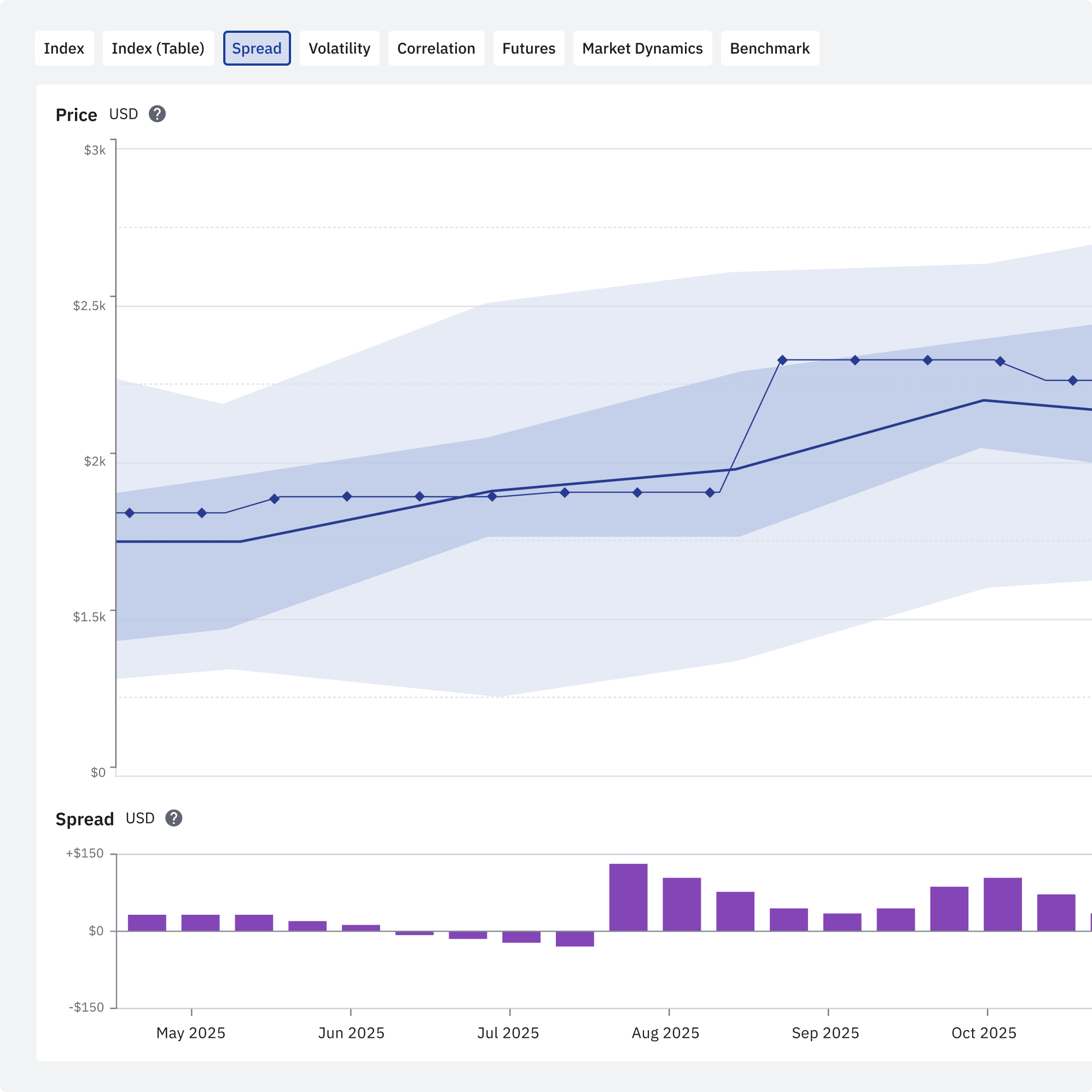Click the $2.5k price axis label
This screenshot has width=1092, height=1092.
[x=89, y=306]
